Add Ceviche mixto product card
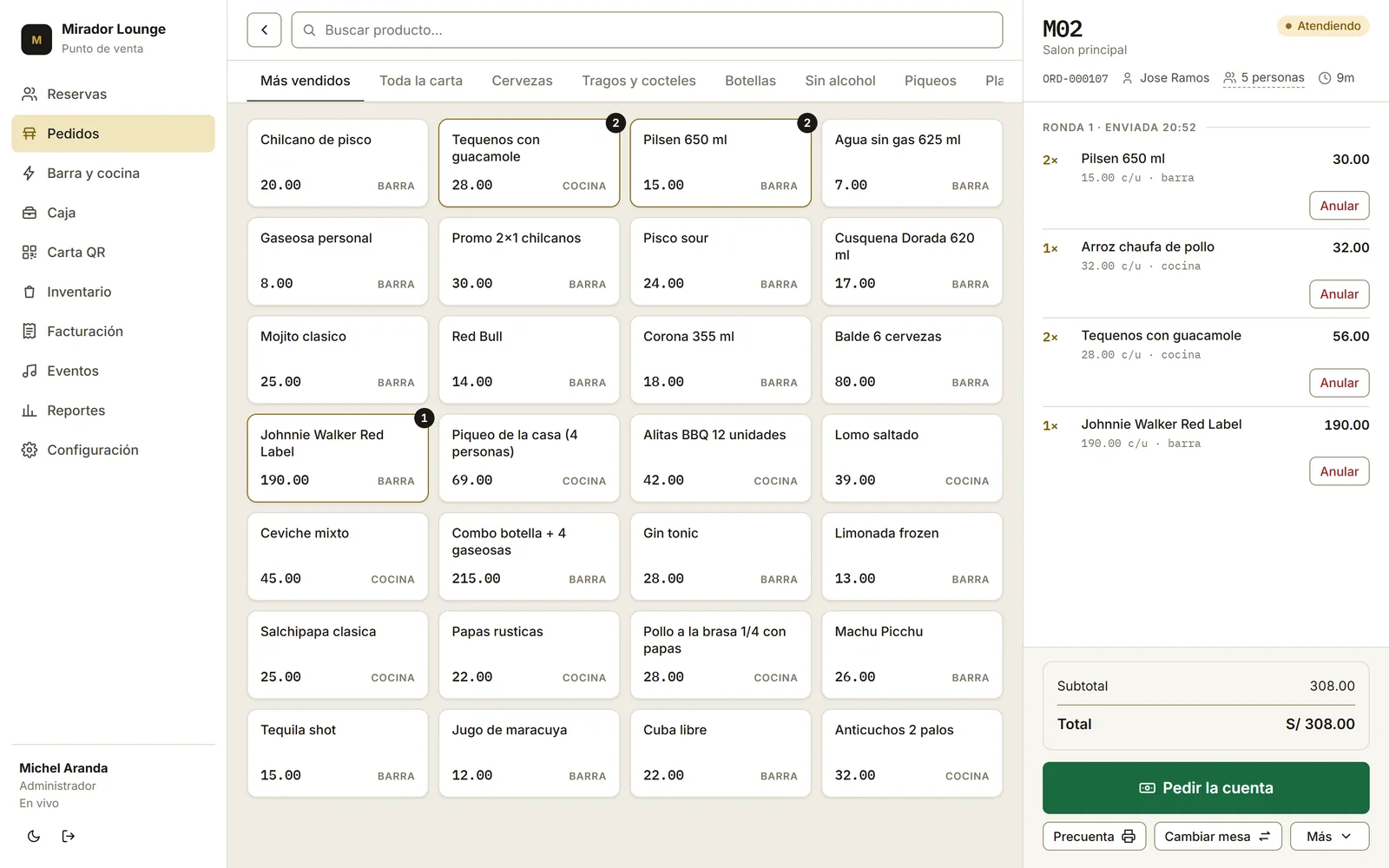1389x868 pixels. click(338, 556)
